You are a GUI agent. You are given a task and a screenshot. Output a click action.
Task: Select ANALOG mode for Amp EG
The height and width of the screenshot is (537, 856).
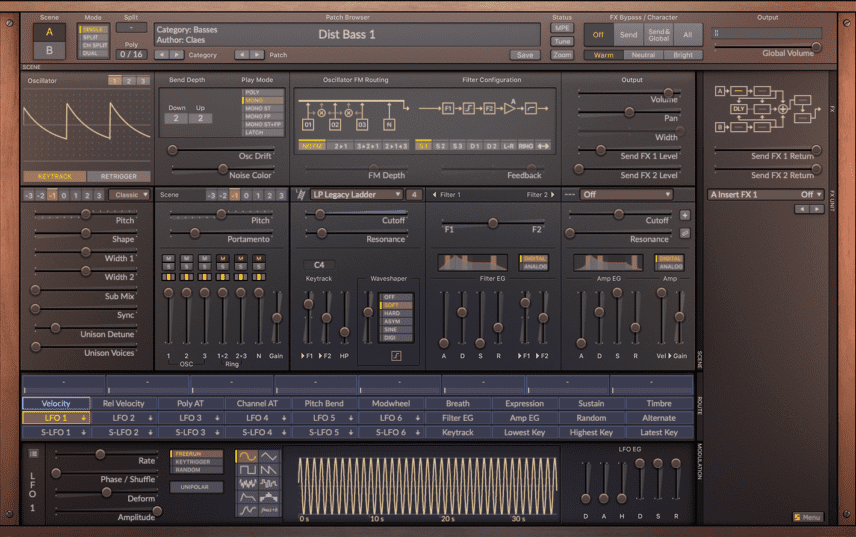[x=670, y=267]
